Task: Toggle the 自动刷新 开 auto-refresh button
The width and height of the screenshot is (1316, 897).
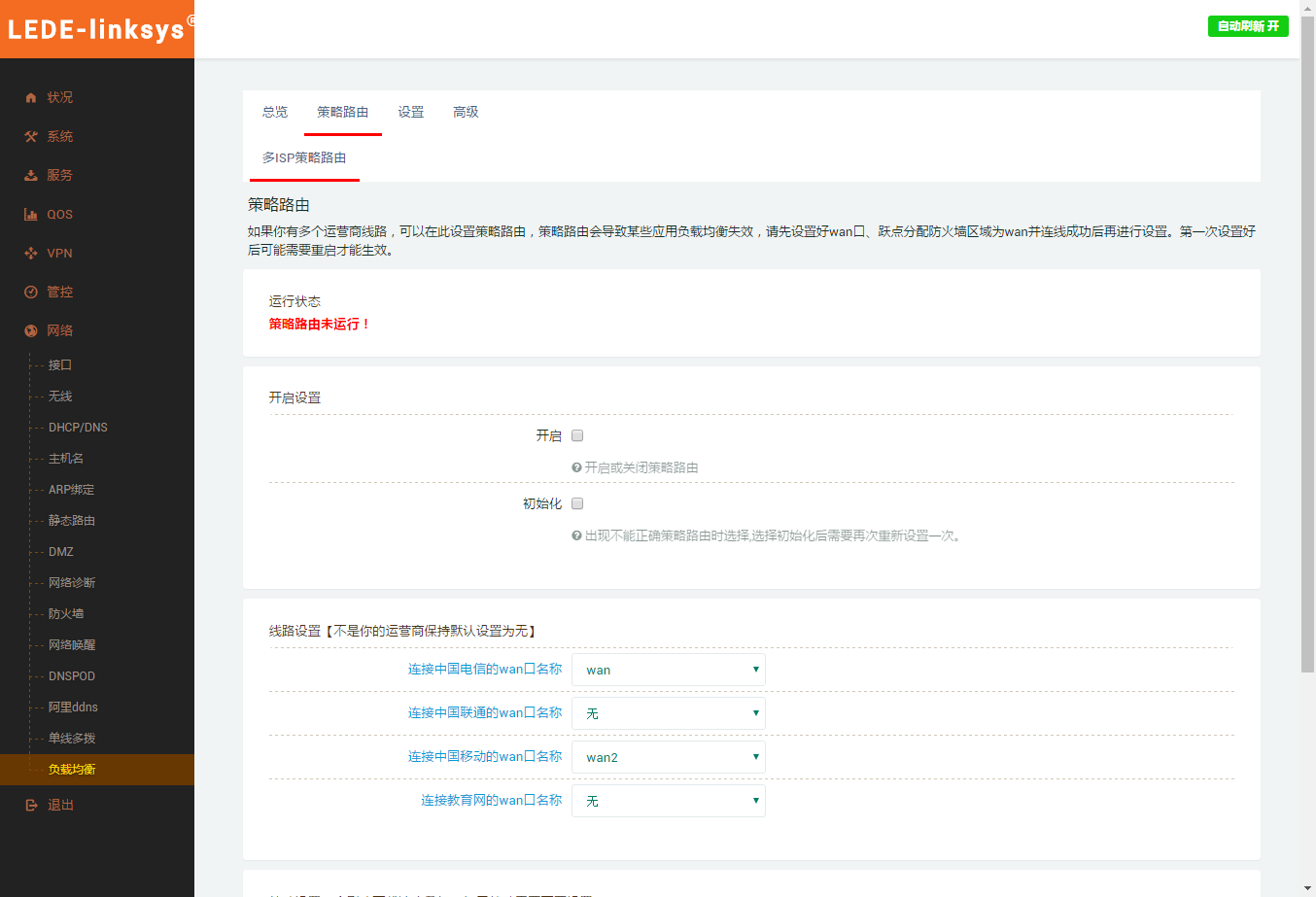Action: [1248, 26]
